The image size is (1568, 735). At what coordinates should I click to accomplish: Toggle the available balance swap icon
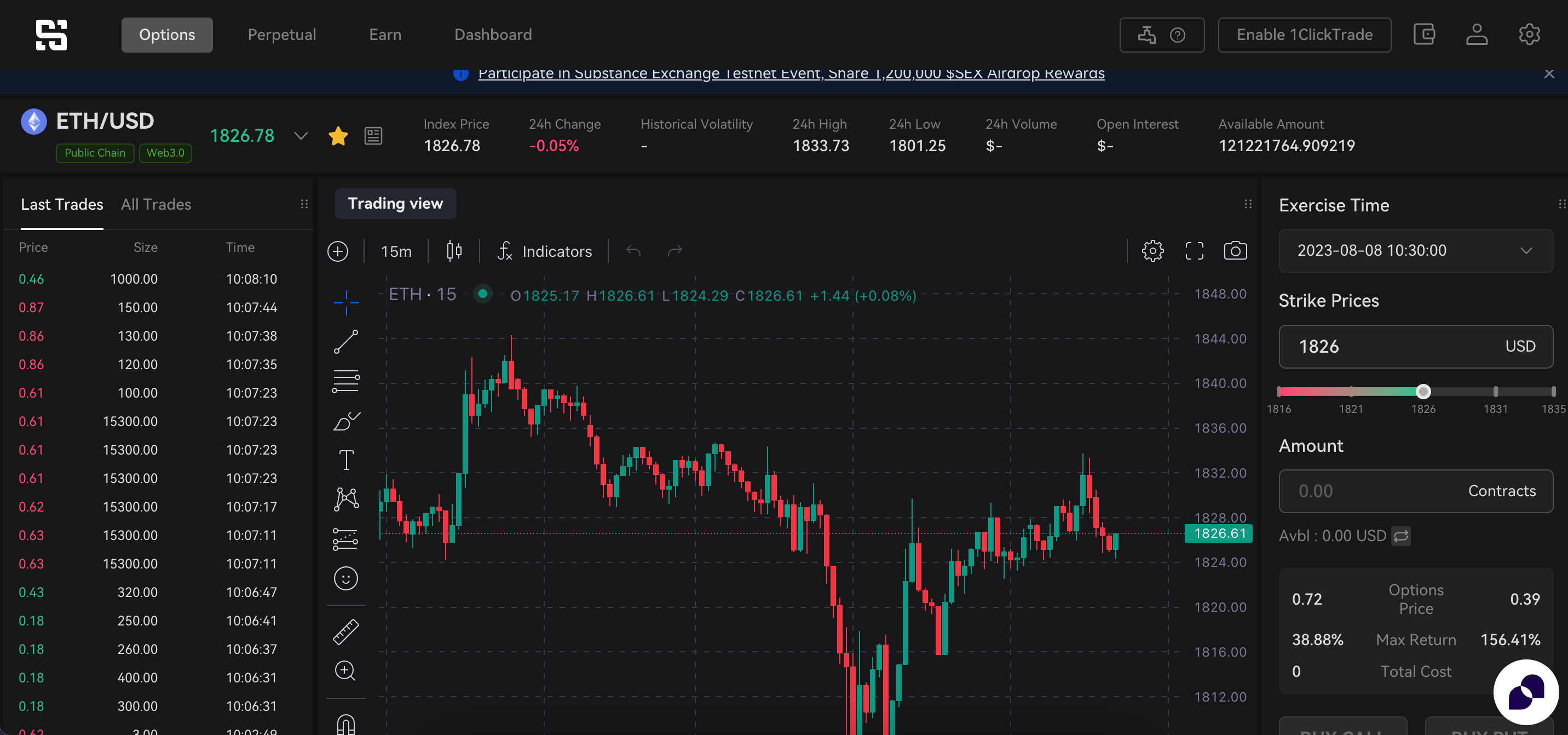(1401, 536)
